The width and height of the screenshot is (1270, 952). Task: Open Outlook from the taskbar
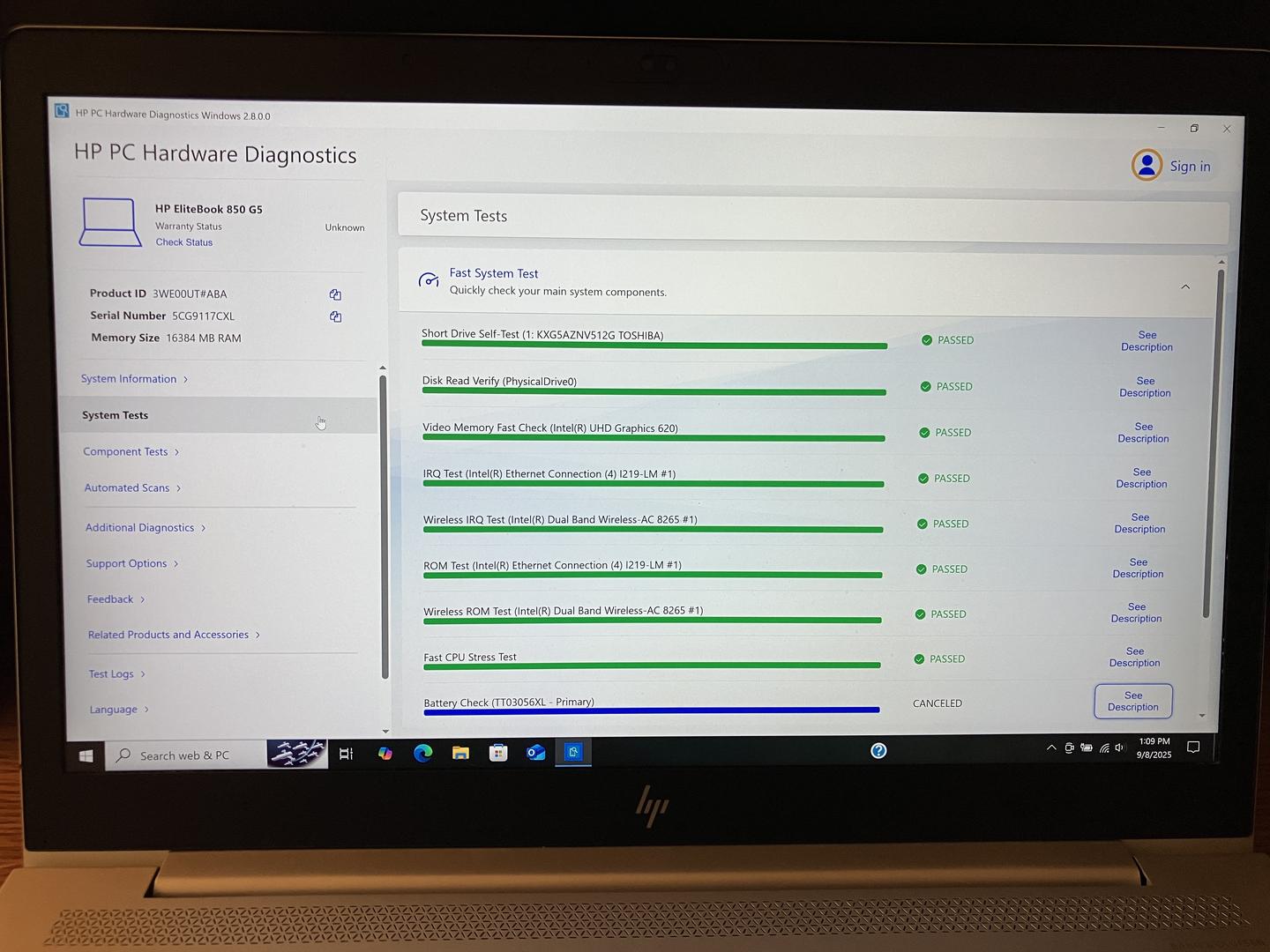pyautogui.click(x=535, y=753)
